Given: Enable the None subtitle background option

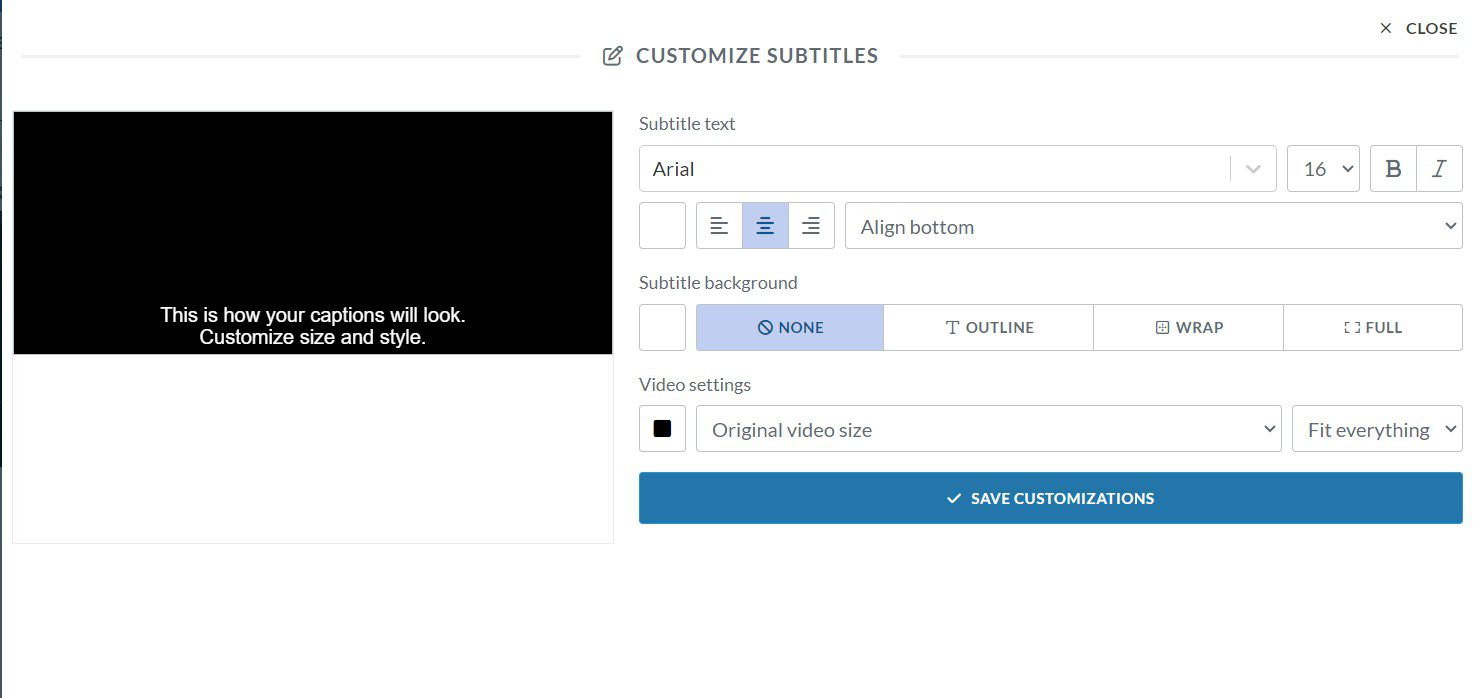Looking at the screenshot, I should (790, 327).
